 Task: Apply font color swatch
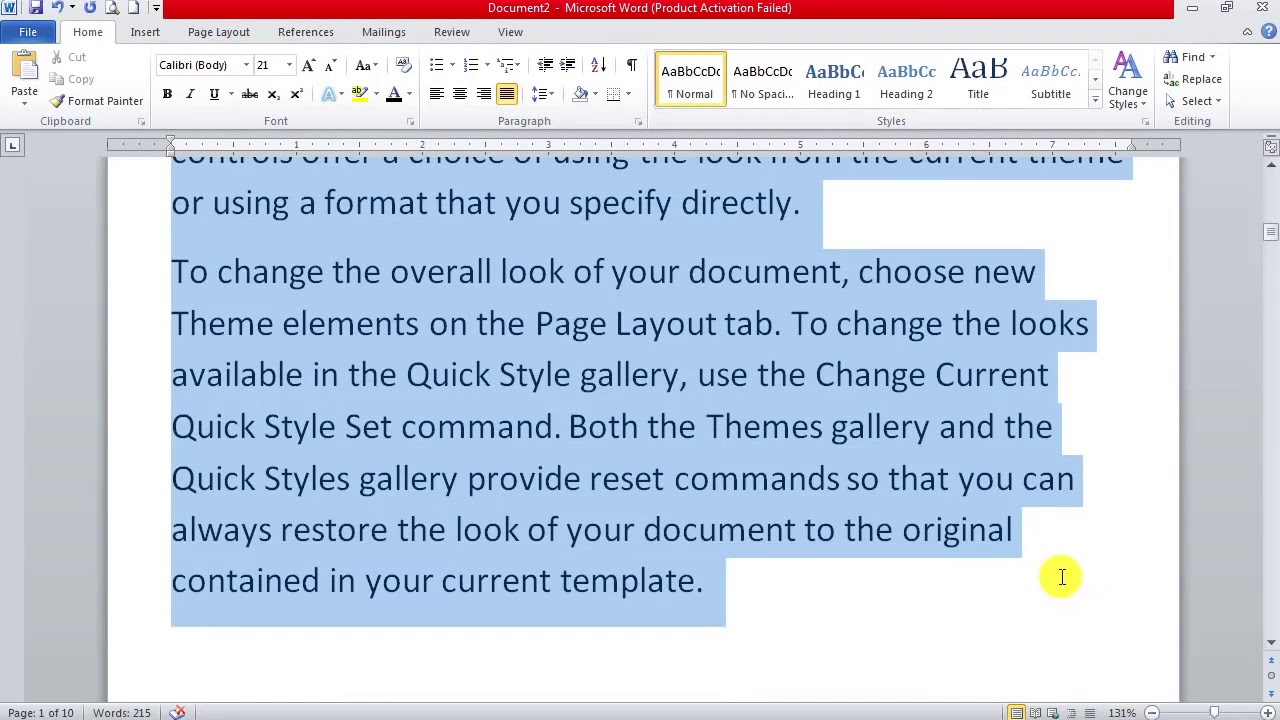click(x=394, y=94)
